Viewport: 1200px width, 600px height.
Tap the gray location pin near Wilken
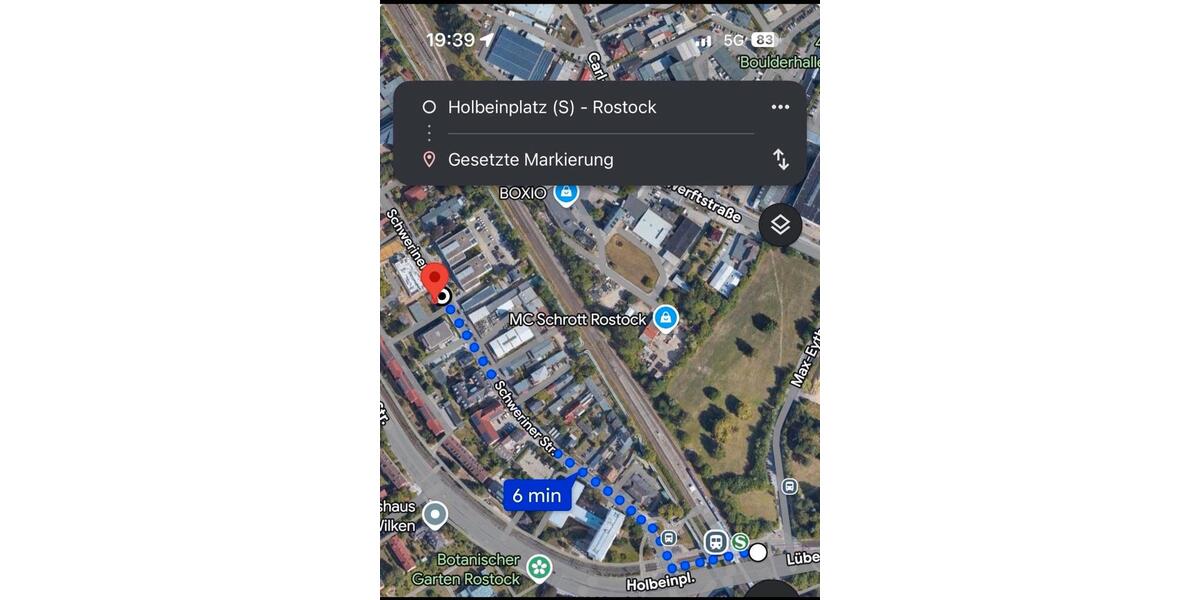(434, 515)
